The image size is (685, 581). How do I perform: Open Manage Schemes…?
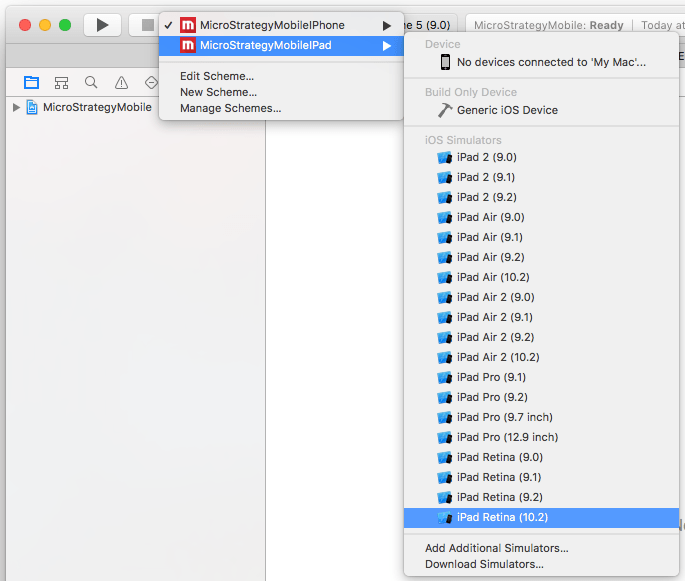(230, 108)
